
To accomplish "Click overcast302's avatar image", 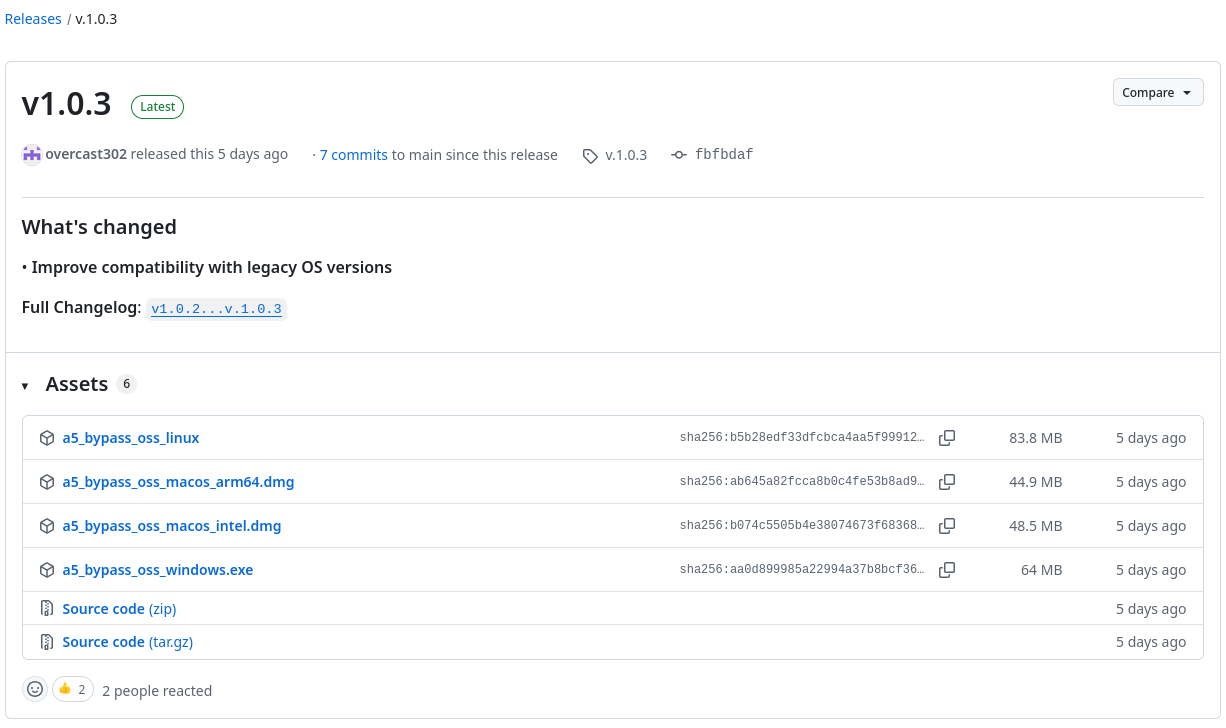I will click(31, 154).
